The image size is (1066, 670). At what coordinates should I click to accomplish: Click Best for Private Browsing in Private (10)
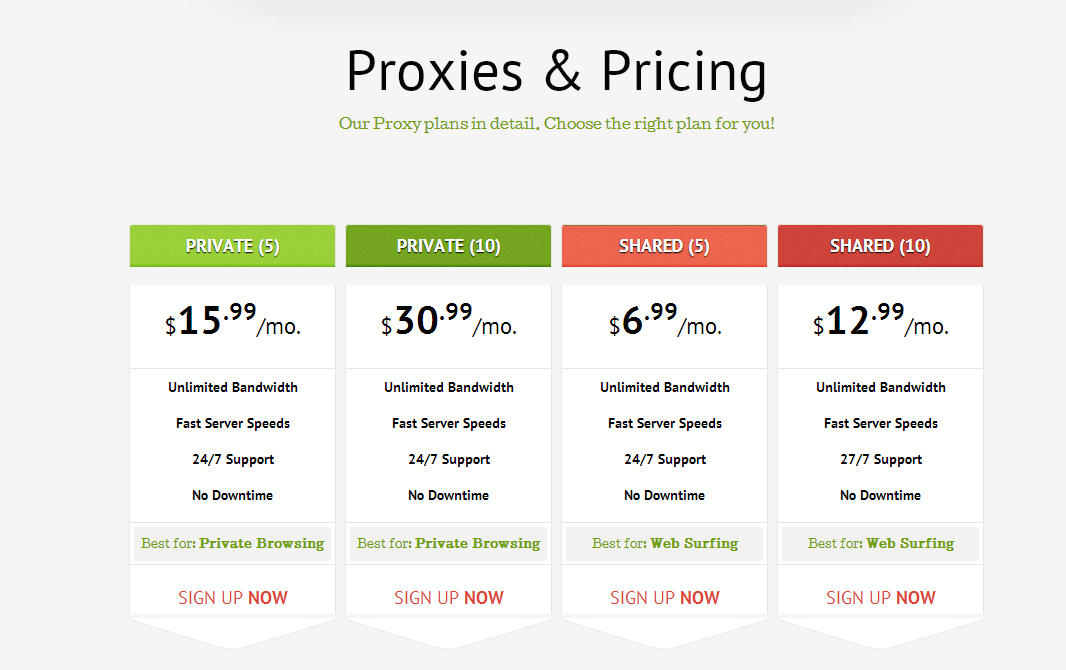click(449, 544)
